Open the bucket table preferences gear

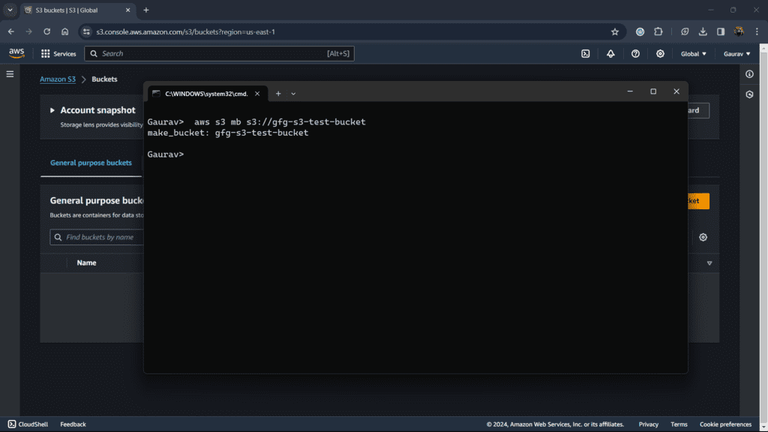pos(703,237)
